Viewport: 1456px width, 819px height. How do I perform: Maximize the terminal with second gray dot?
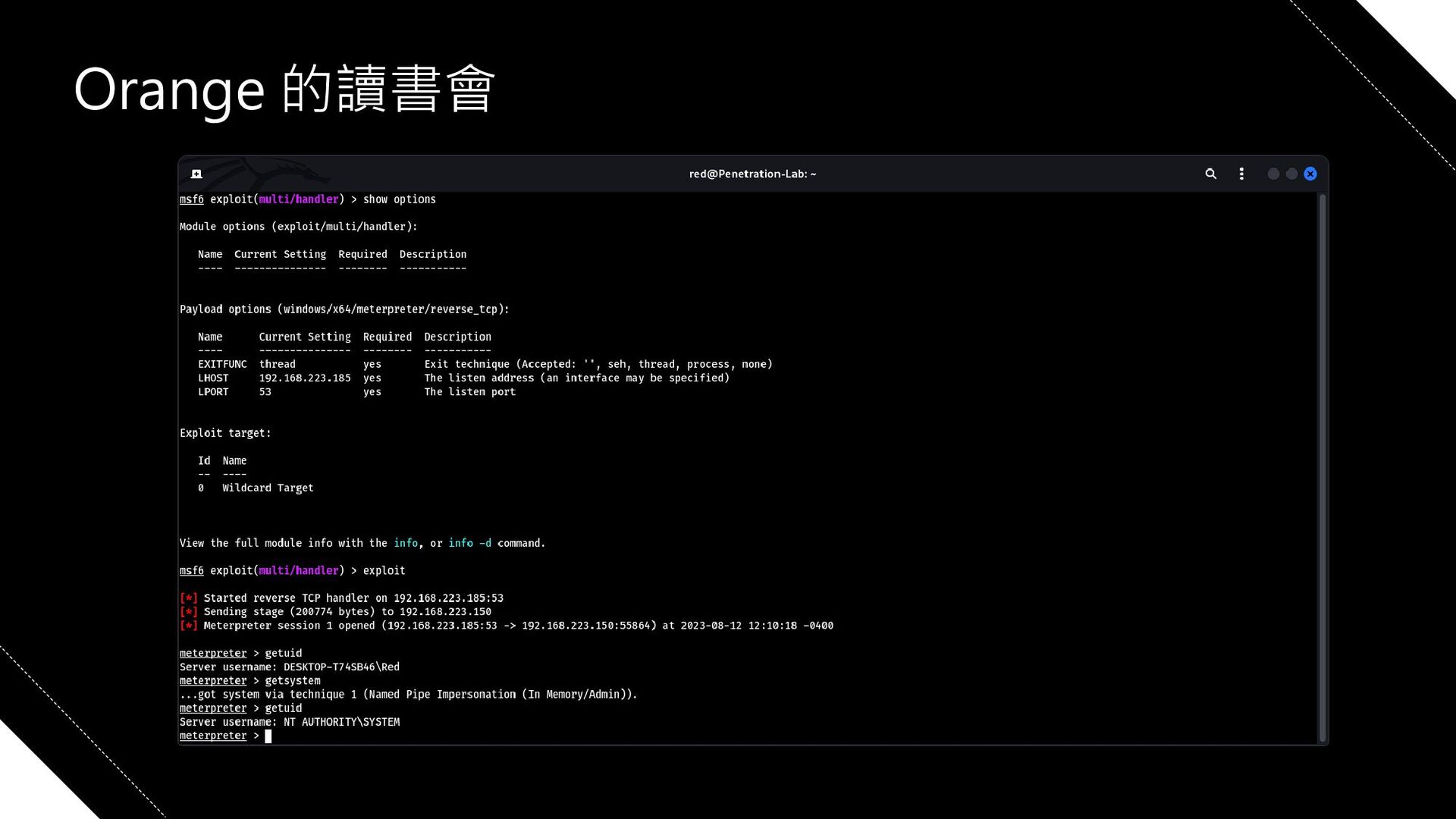click(x=1291, y=174)
